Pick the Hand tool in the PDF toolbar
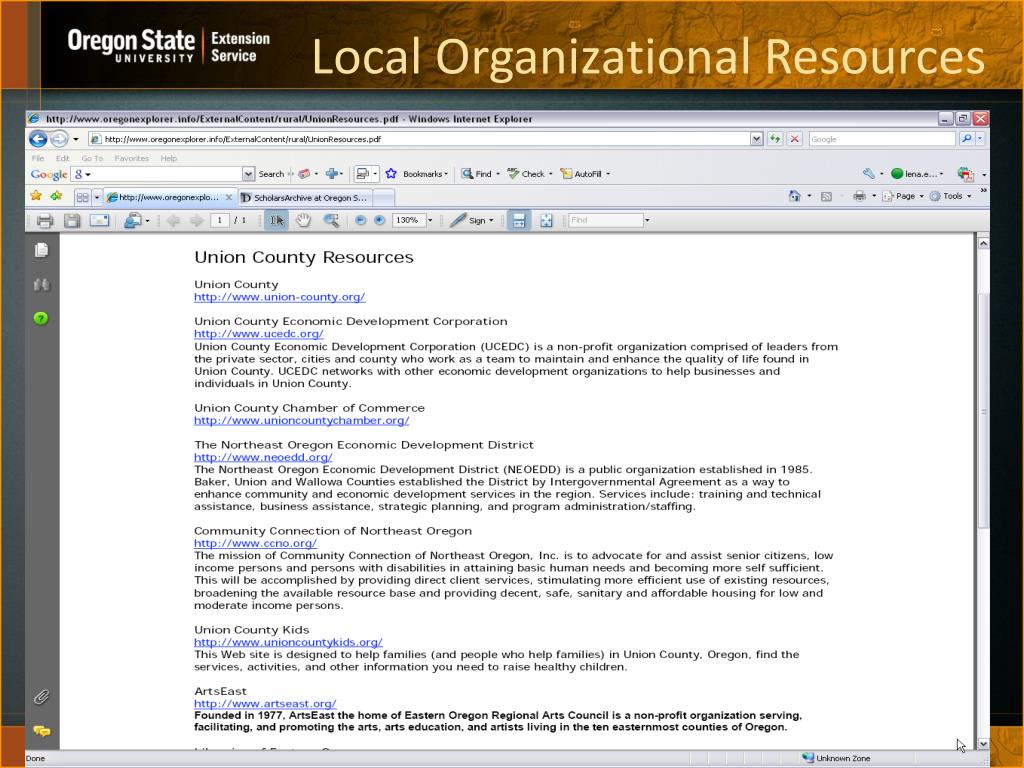 click(304, 221)
